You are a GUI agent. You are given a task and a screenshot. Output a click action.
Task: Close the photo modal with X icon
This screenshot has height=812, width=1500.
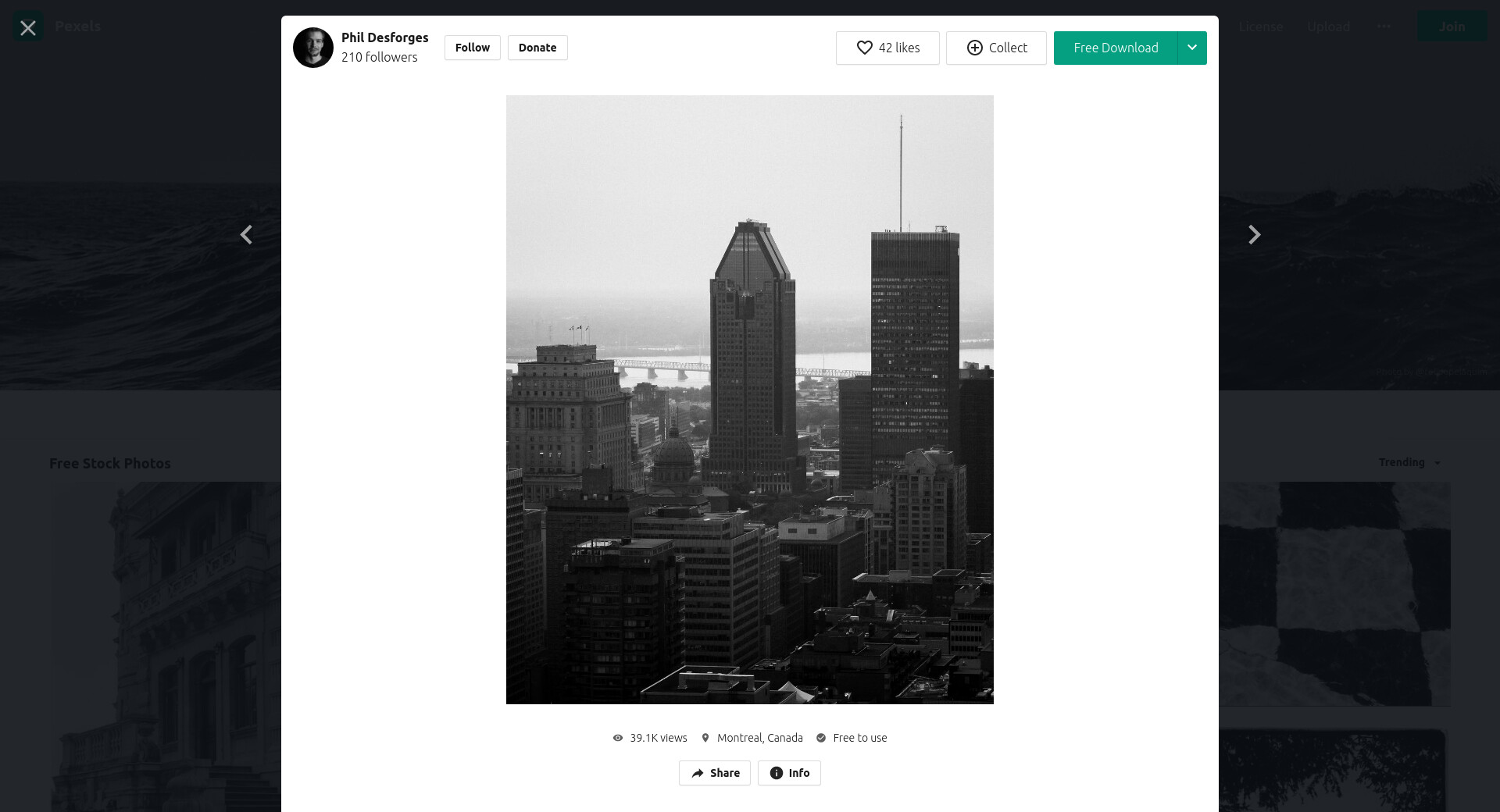click(x=28, y=28)
